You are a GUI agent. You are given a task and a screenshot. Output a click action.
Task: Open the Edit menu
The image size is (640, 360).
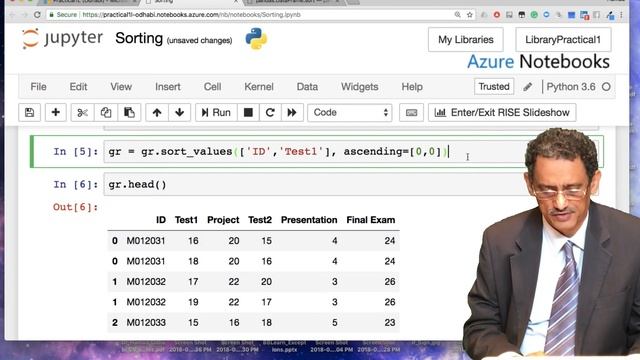pos(78,87)
